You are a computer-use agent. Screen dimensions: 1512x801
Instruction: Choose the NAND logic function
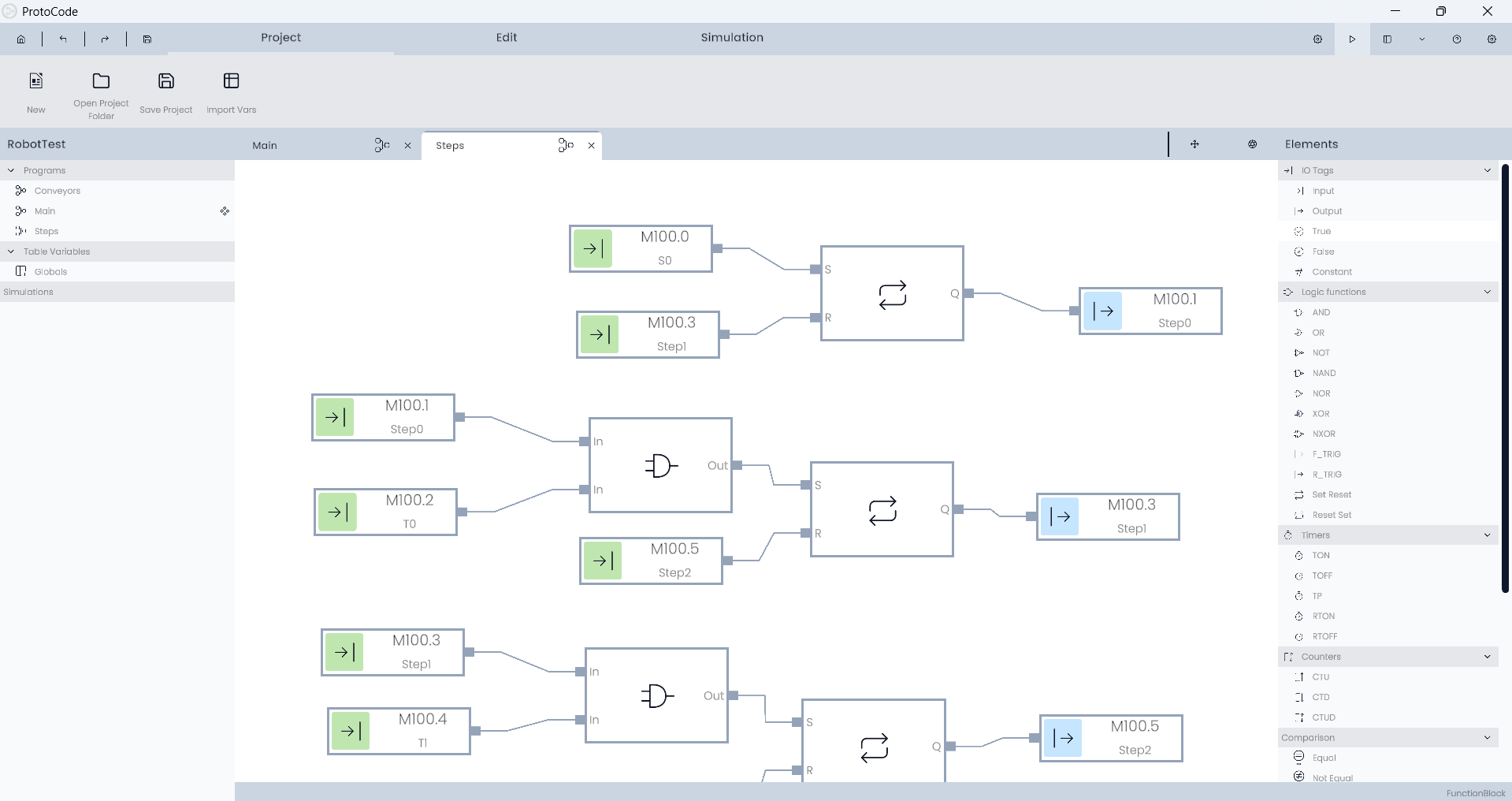[1388, 374]
